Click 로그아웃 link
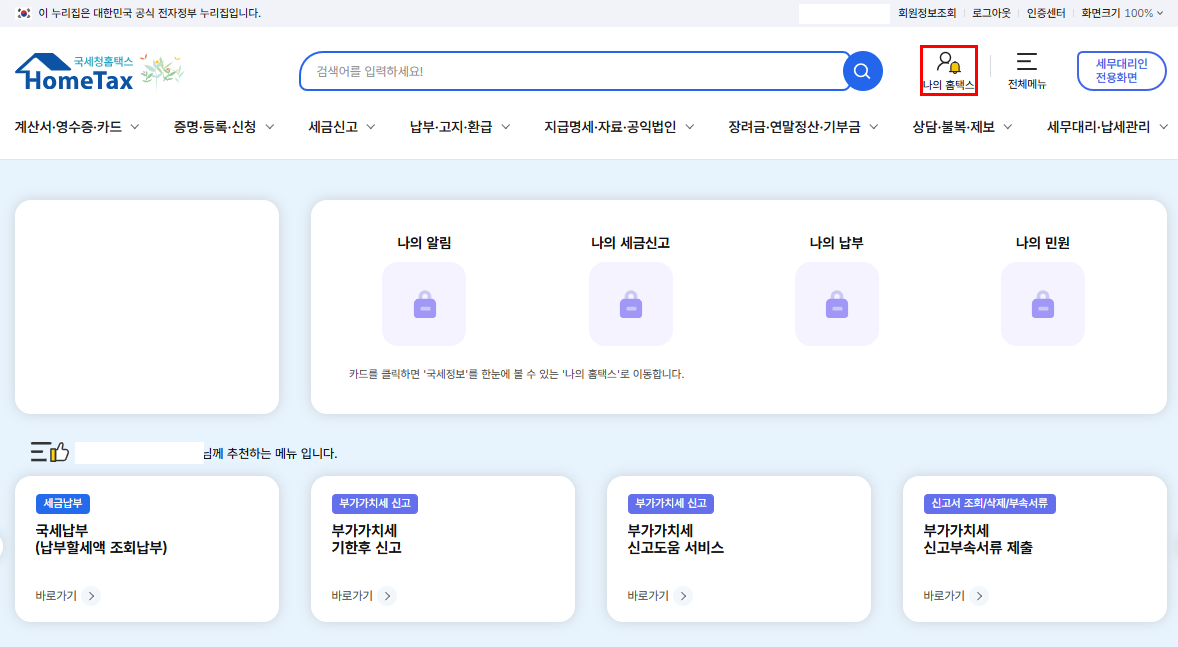The width and height of the screenshot is (1178, 647). click(991, 13)
